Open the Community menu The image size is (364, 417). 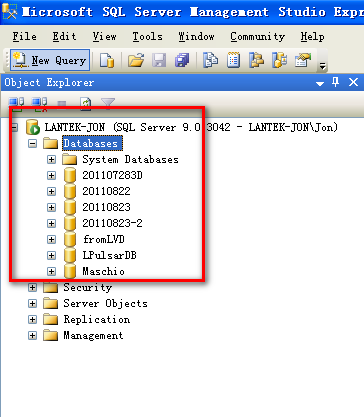click(x=257, y=36)
